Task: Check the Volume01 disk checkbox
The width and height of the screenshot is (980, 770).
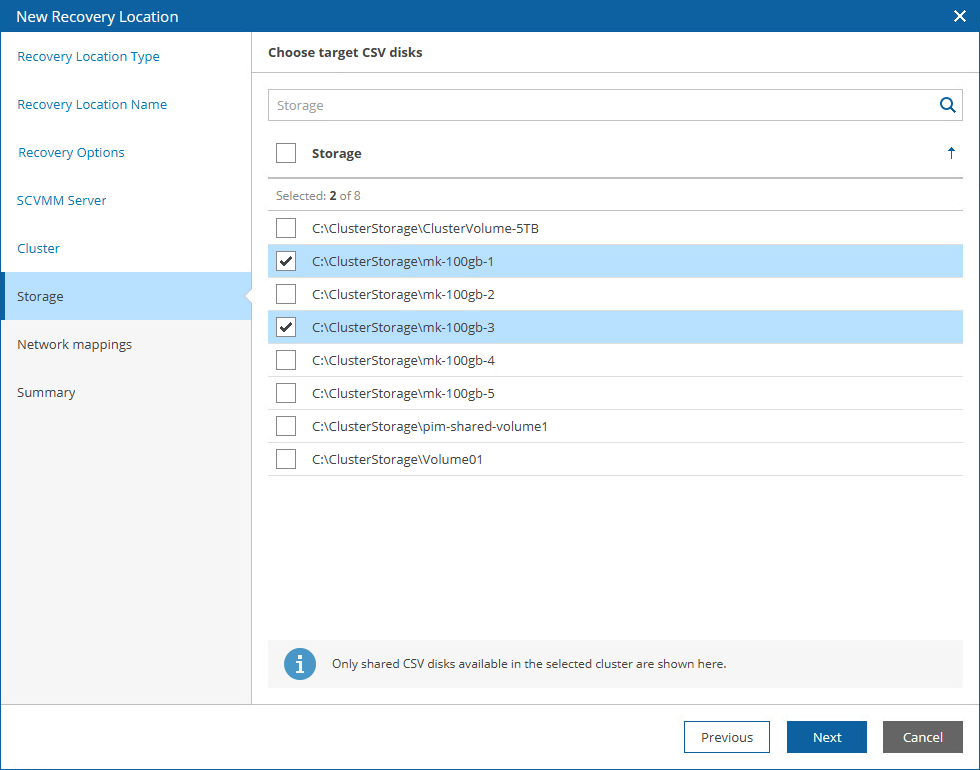Action: tap(286, 459)
